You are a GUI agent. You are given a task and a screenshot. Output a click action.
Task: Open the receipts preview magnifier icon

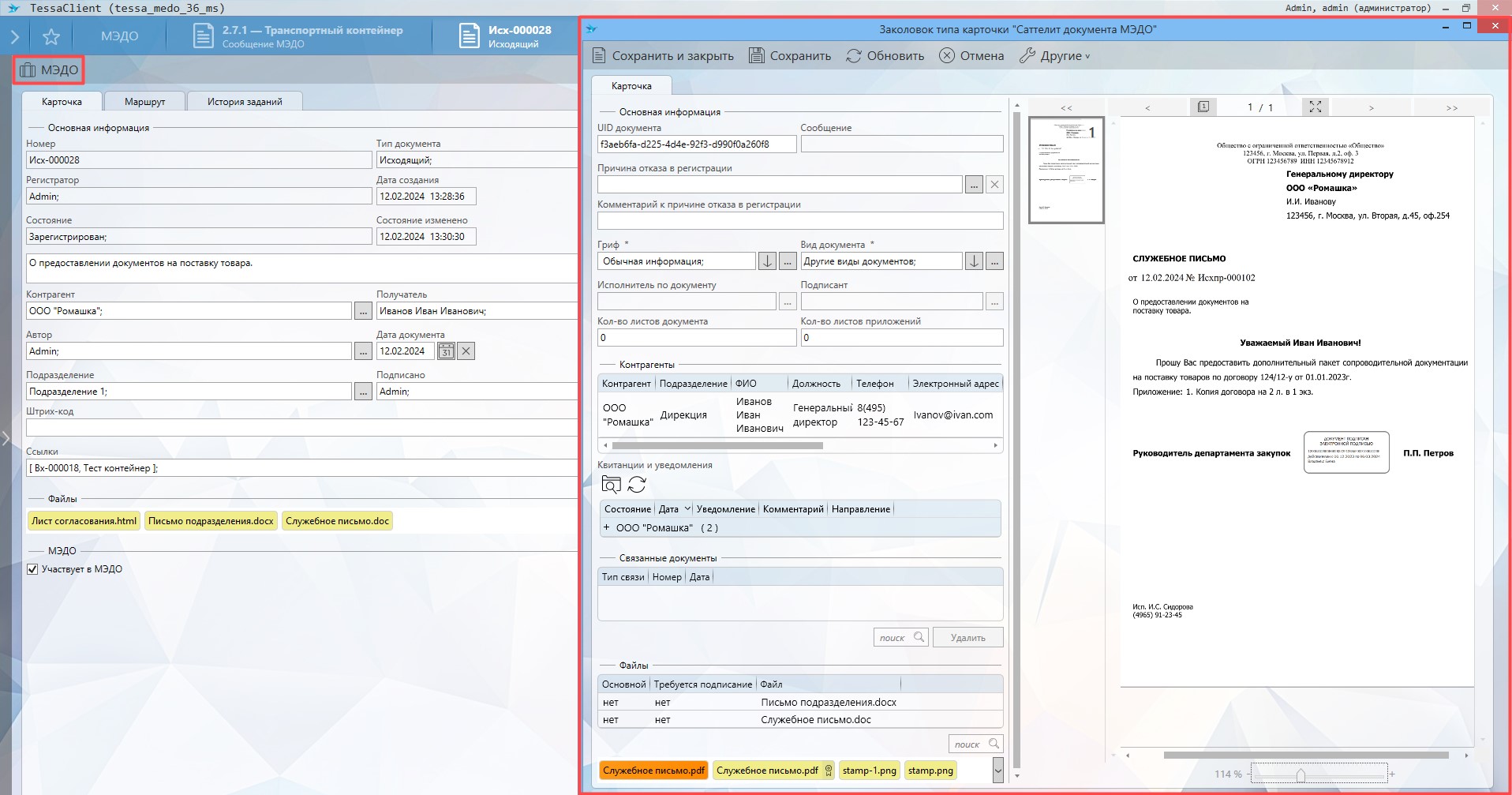[x=611, y=485]
